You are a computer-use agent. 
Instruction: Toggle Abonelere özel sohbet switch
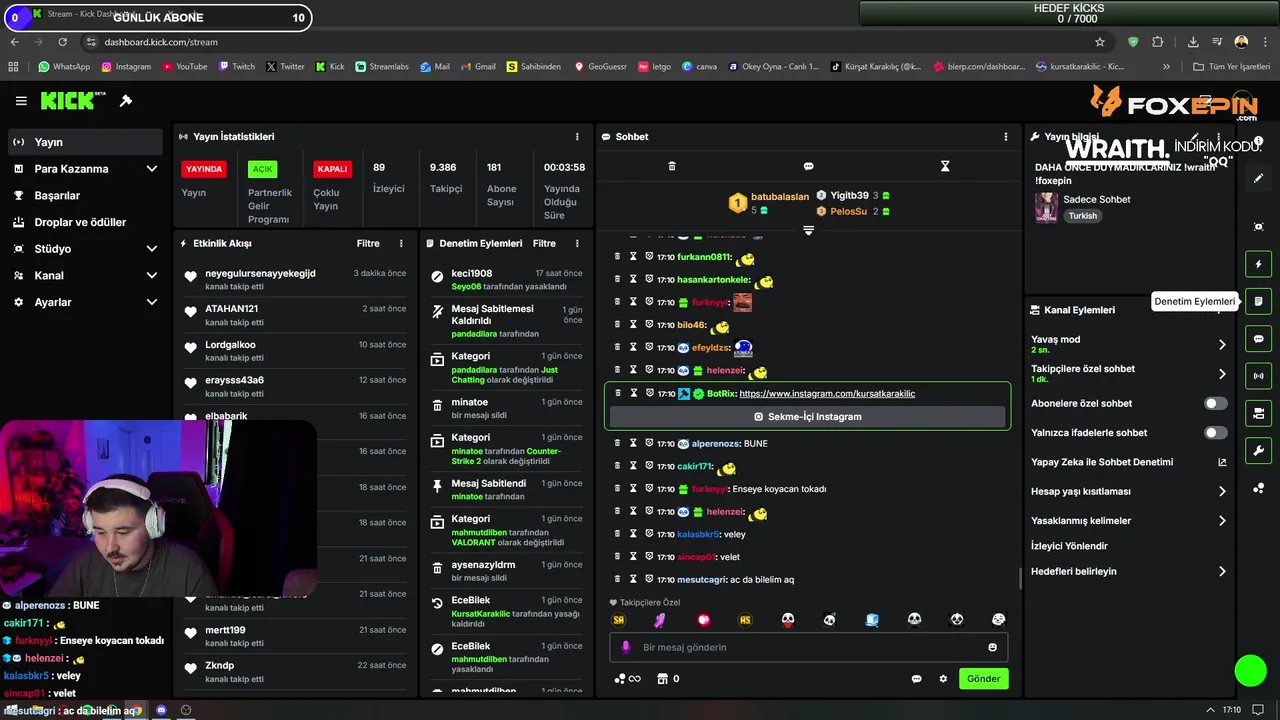[x=1215, y=404]
